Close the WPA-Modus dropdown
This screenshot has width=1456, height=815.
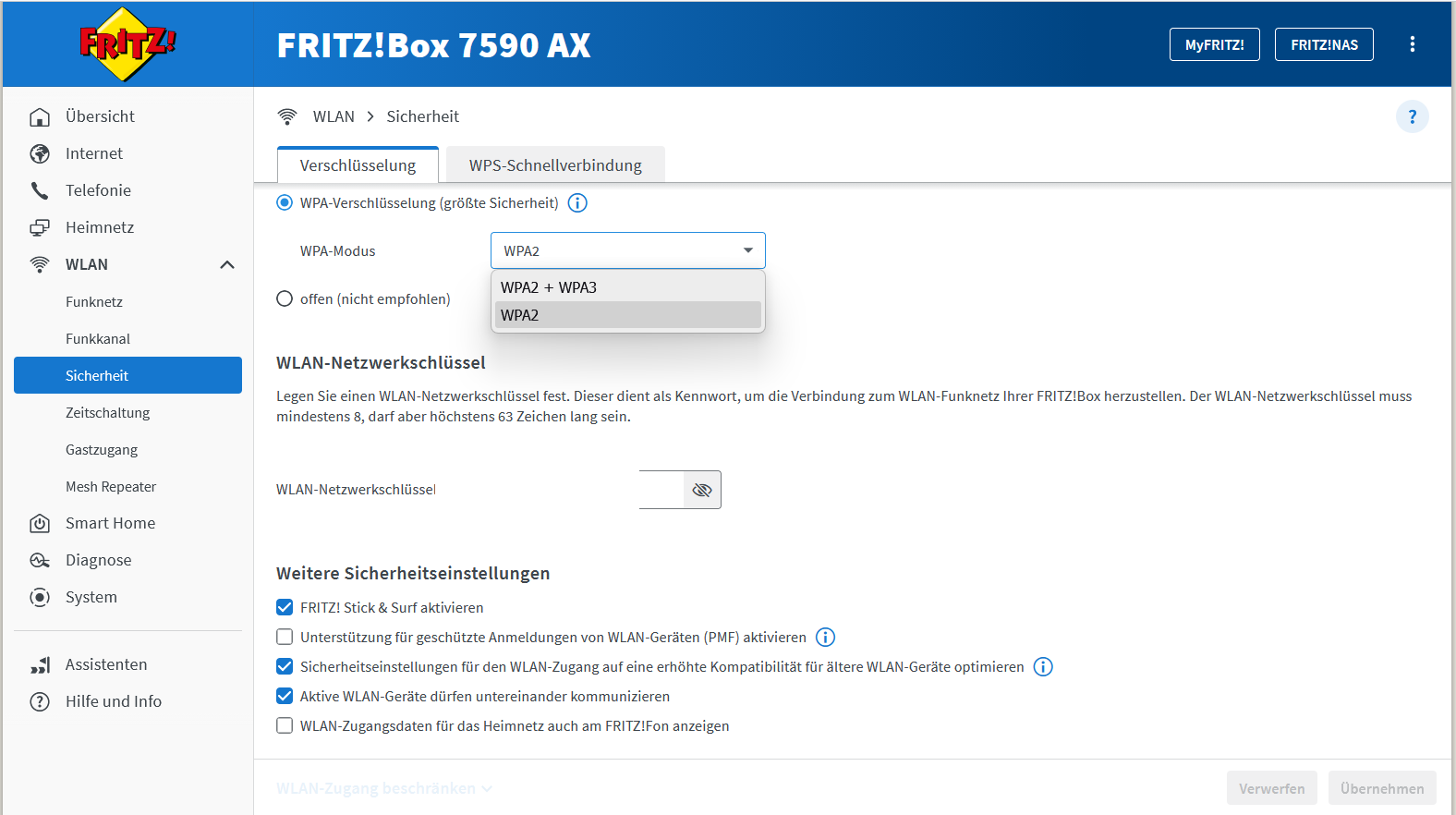click(628, 250)
